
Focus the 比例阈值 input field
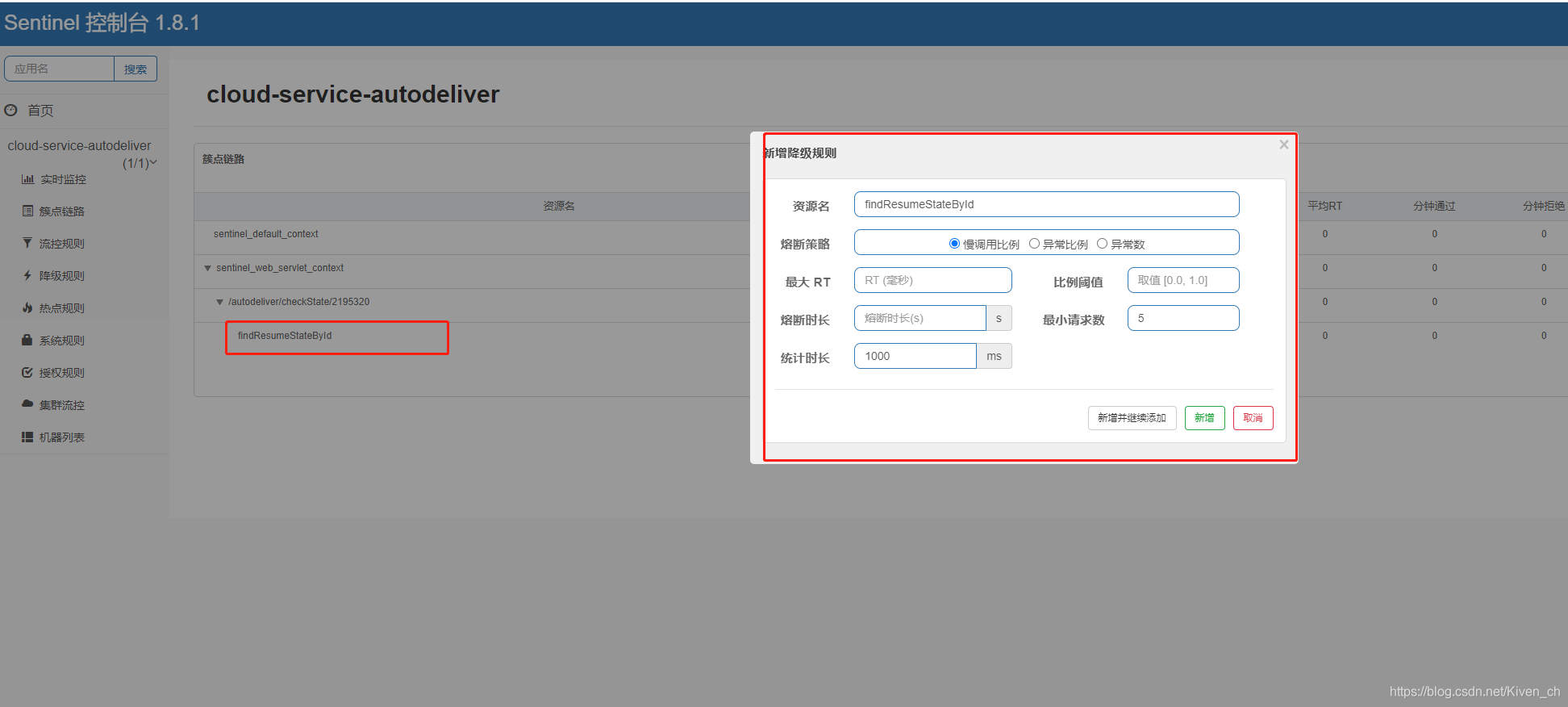pos(1183,280)
